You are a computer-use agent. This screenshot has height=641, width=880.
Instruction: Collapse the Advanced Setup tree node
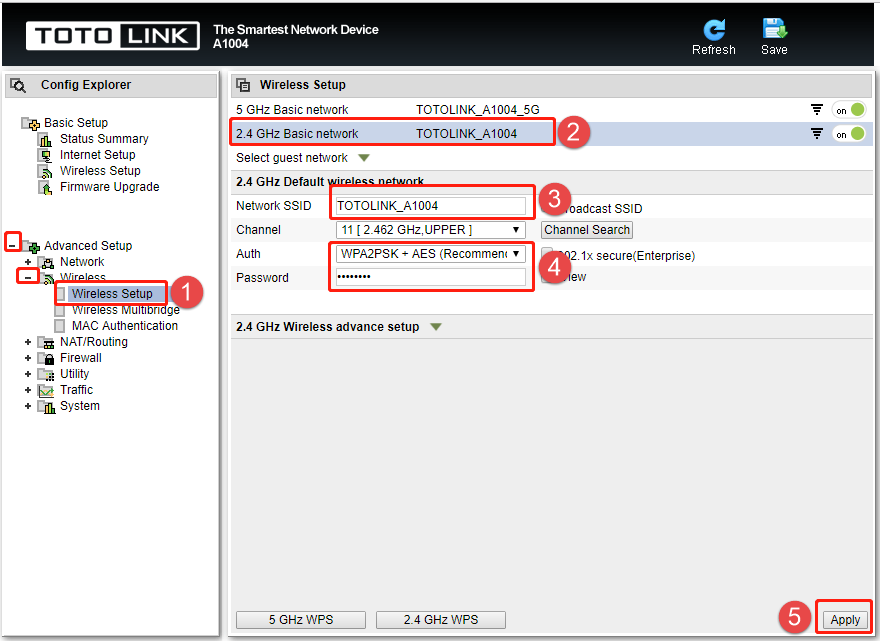point(12,246)
